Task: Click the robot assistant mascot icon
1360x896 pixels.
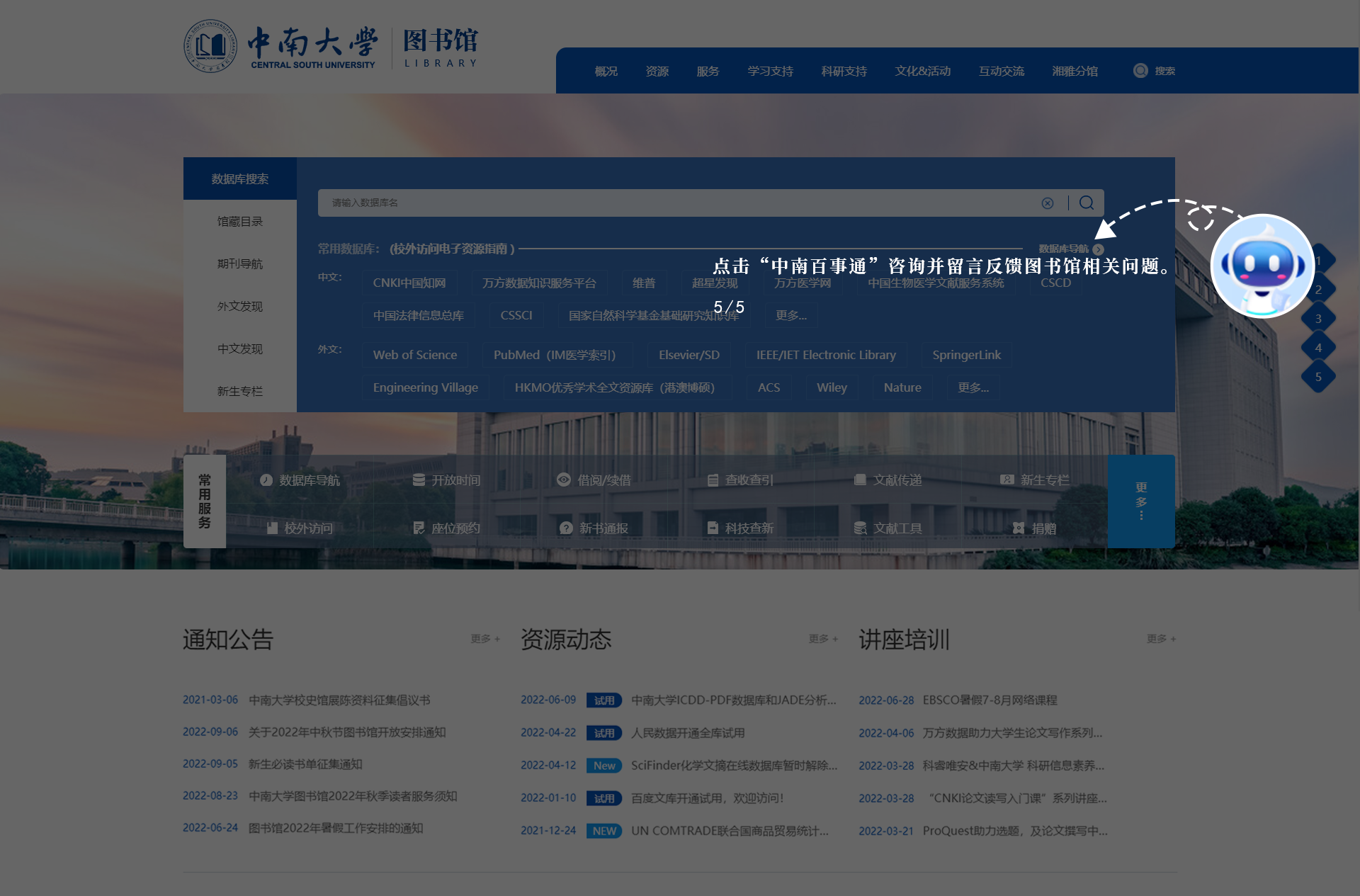Action: [1262, 266]
